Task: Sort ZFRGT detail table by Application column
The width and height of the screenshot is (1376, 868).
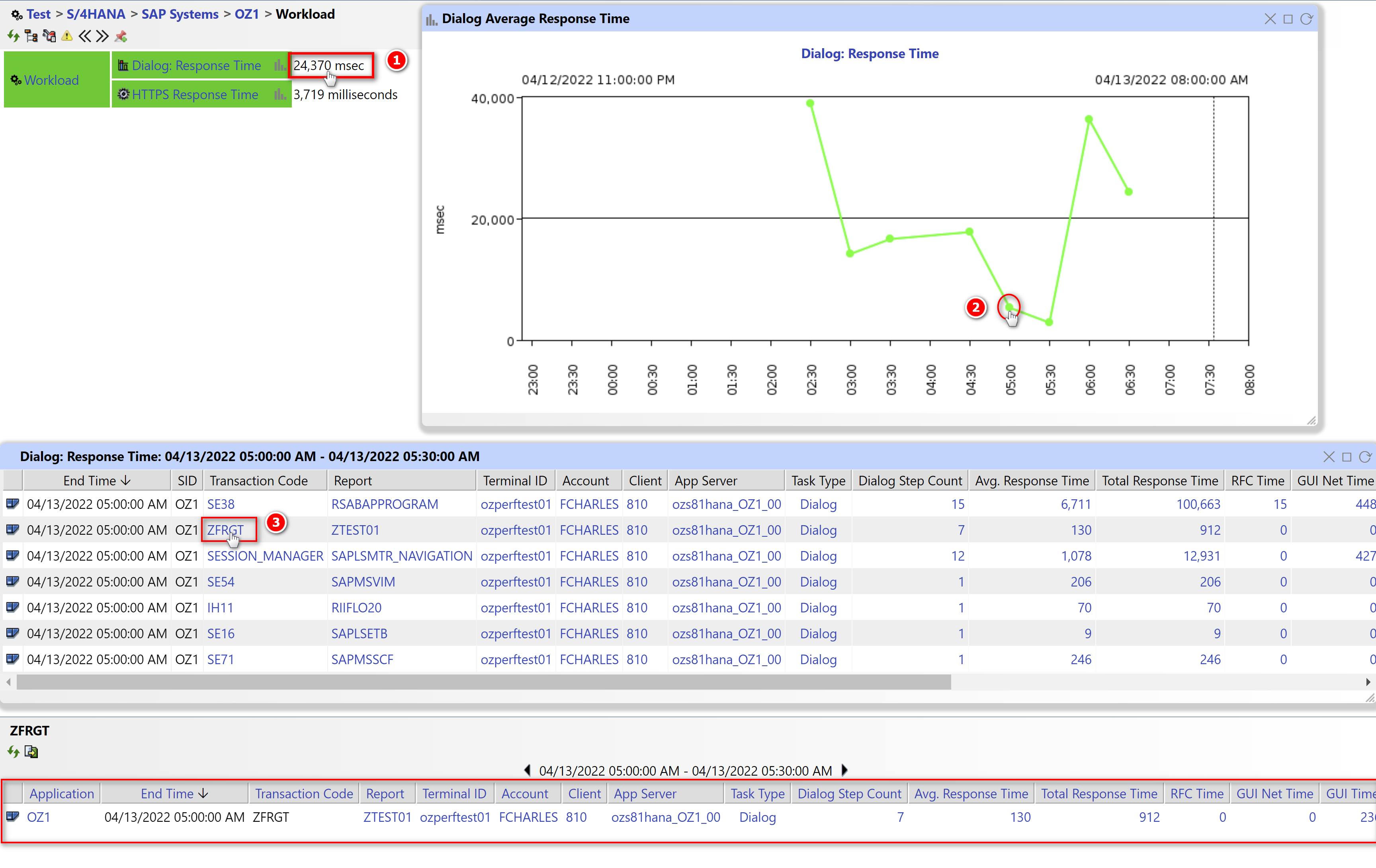Action: pos(62,793)
